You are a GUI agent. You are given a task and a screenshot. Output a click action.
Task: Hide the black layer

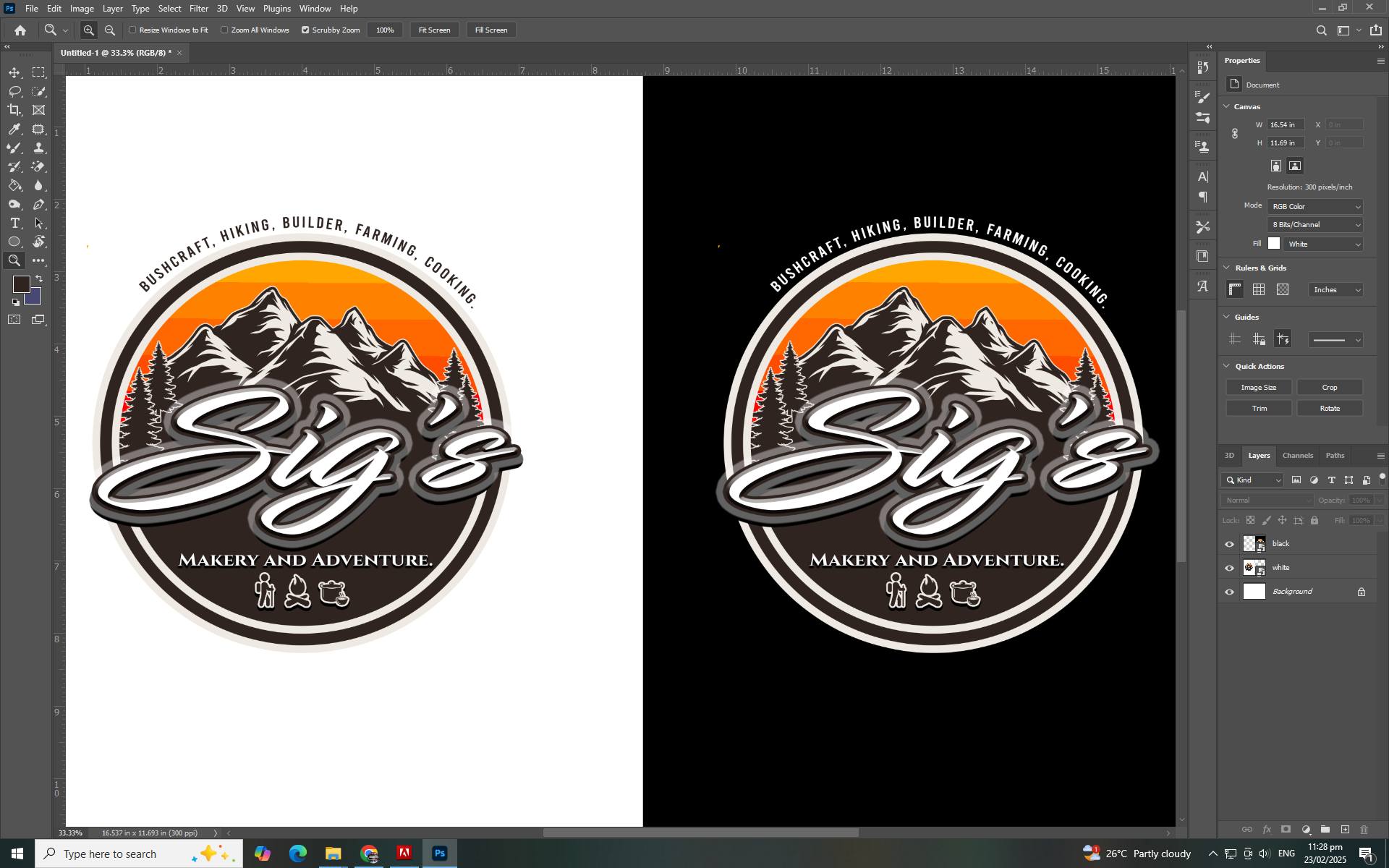(1229, 544)
